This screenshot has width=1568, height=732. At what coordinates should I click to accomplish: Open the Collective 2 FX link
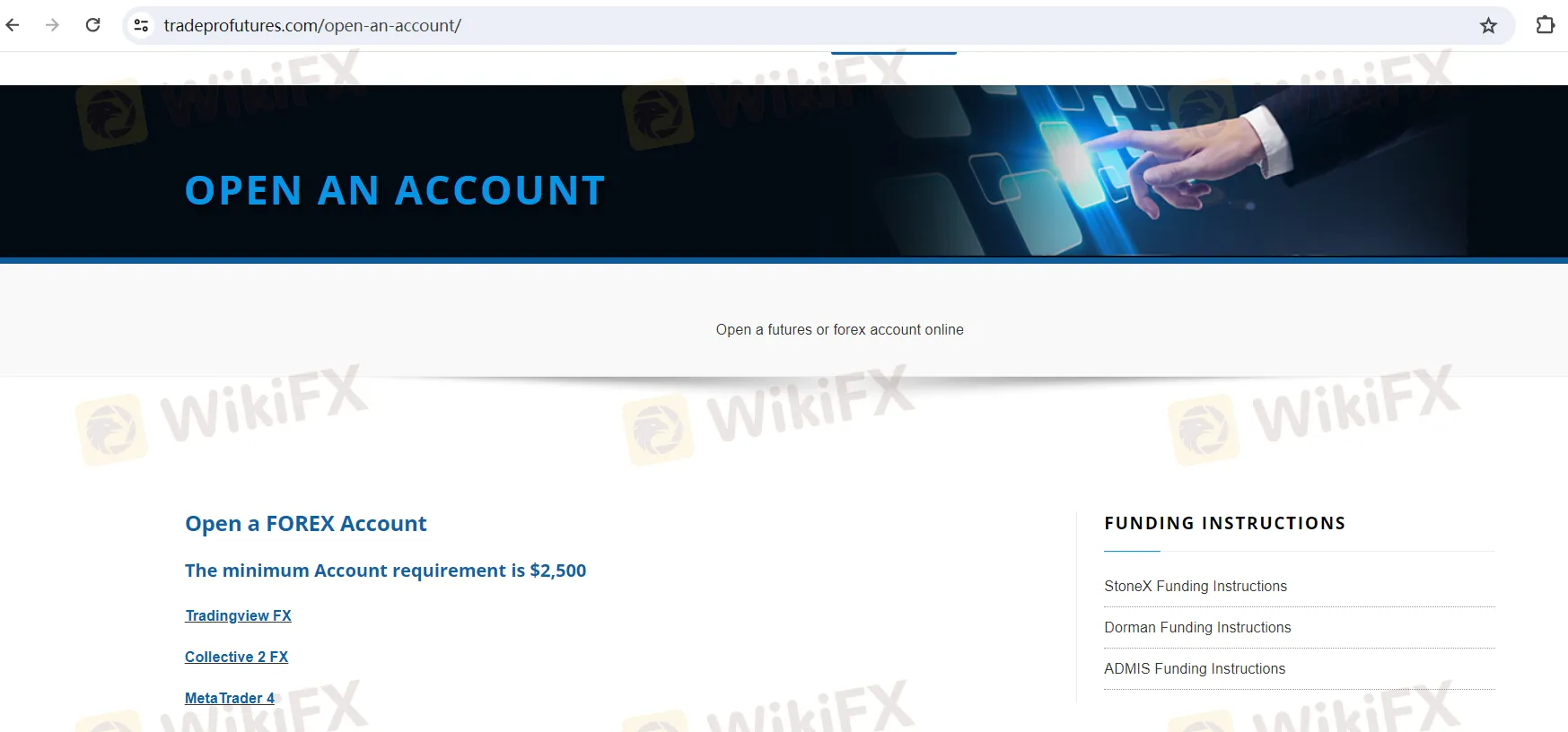click(x=236, y=657)
